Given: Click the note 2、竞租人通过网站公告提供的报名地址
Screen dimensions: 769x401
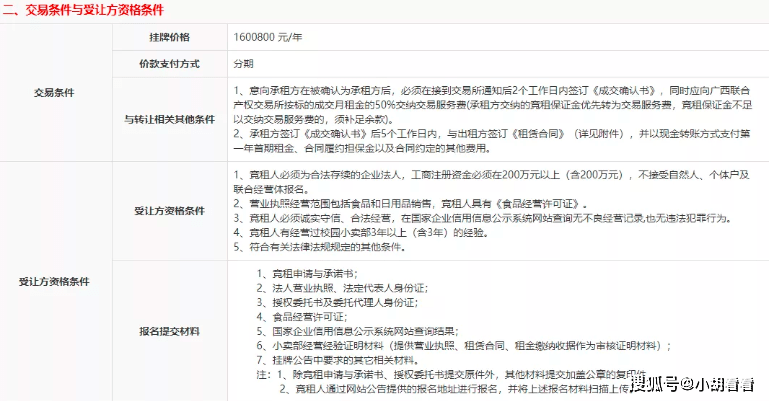Looking at the screenshot, I should click(x=454, y=389).
